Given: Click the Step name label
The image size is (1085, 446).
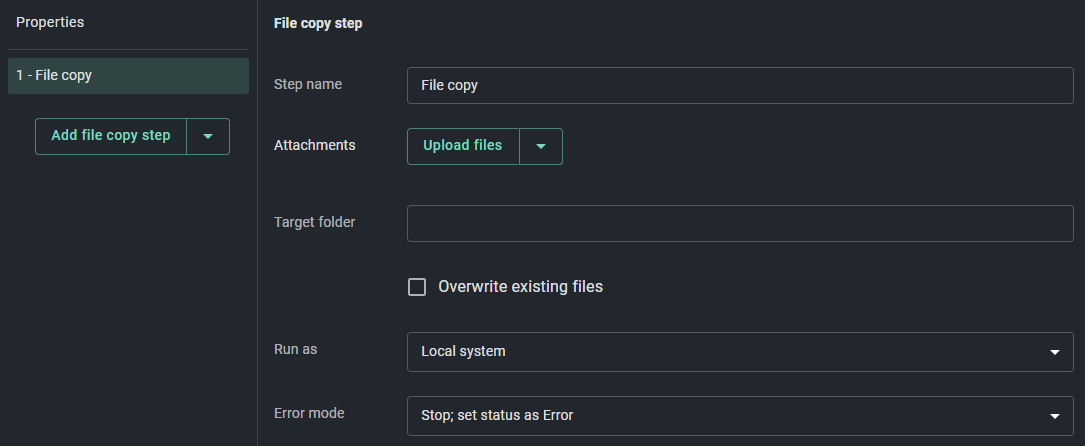Looking at the screenshot, I should (x=308, y=84).
